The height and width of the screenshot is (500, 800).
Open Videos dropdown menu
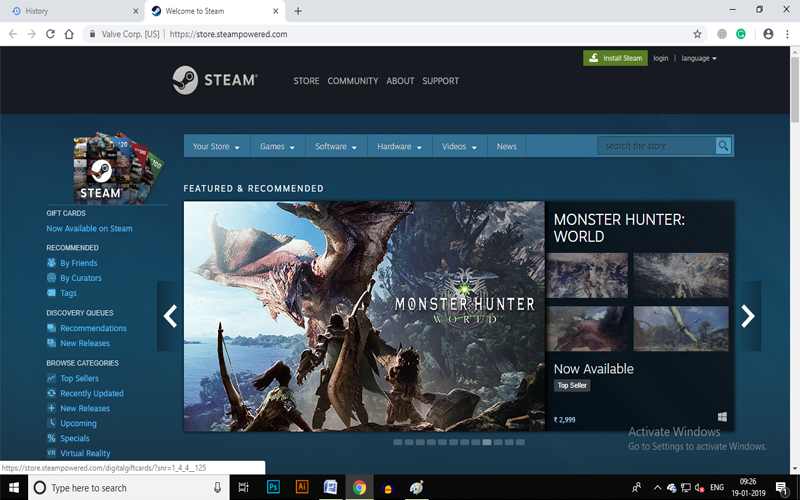click(459, 146)
